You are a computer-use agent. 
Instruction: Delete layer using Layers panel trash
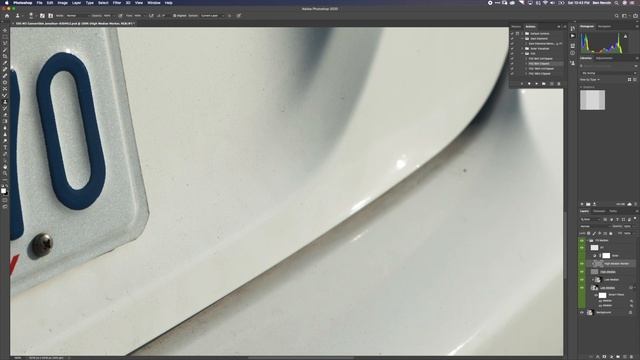[x=631, y=357]
